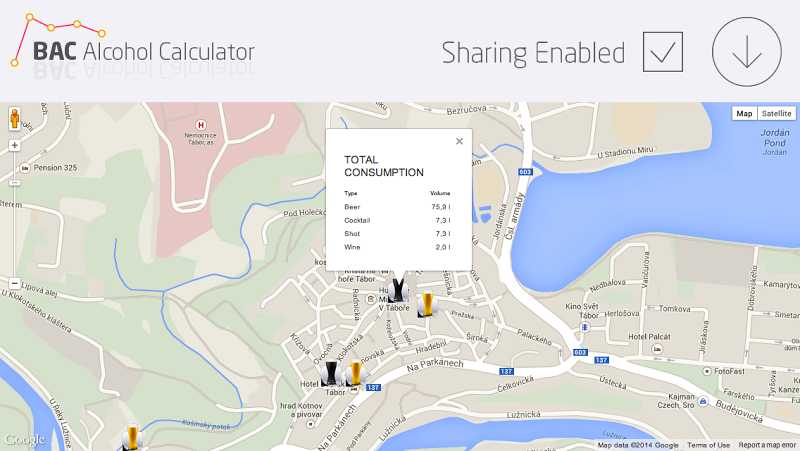Click the Map data ©2014 Google text
Screen dimensions: 800x451
pos(638,445)
